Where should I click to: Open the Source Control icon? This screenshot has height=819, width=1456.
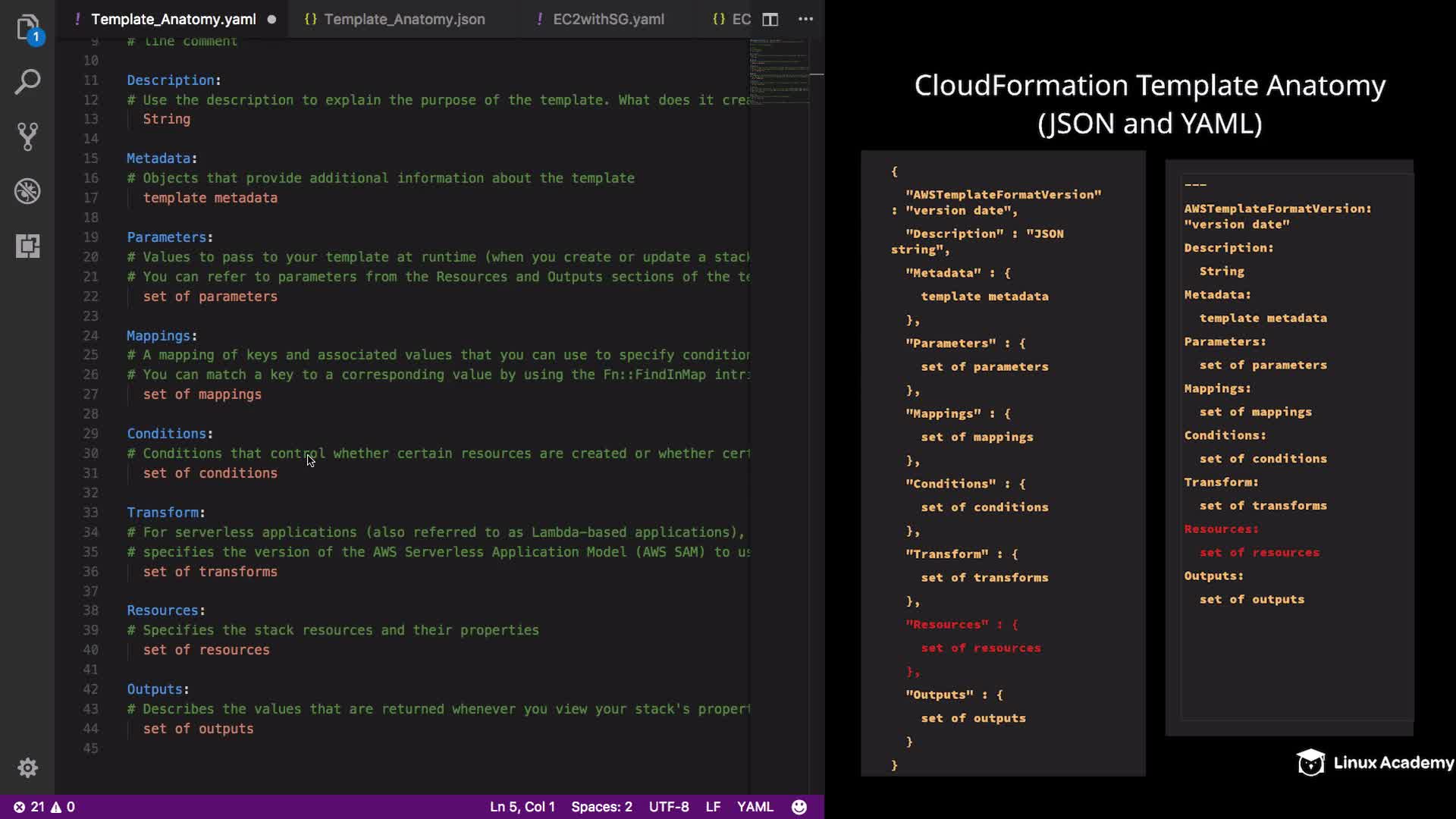27,136
